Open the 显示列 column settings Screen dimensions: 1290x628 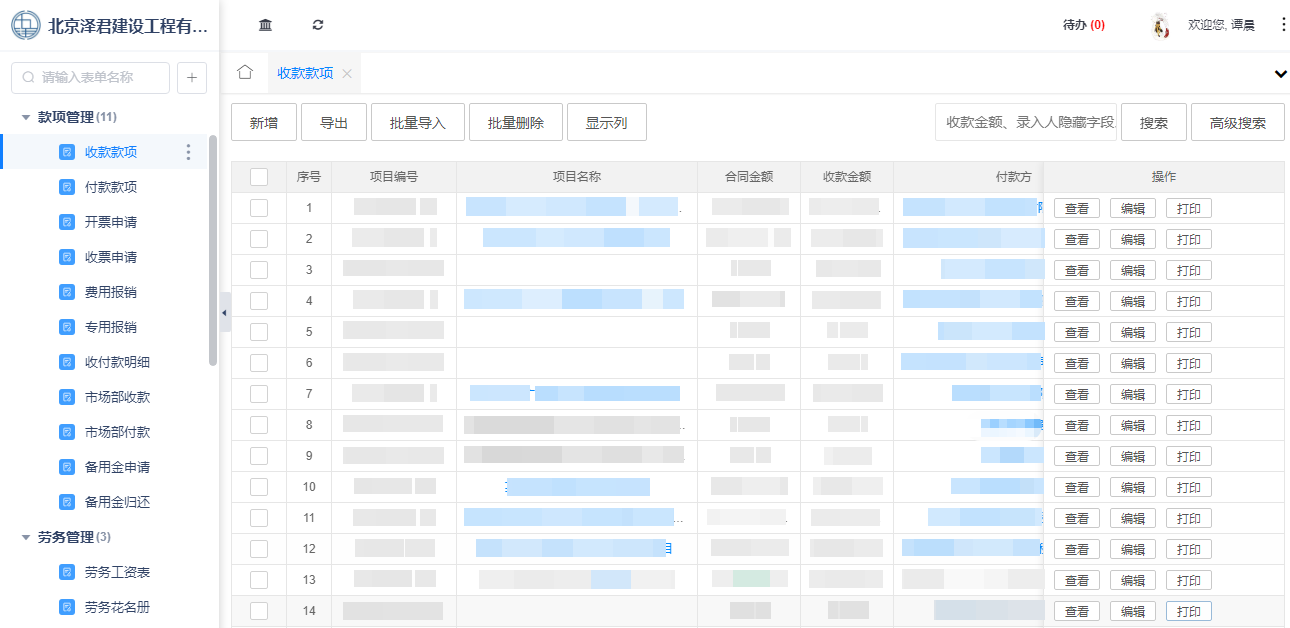(x=606, y=122)
